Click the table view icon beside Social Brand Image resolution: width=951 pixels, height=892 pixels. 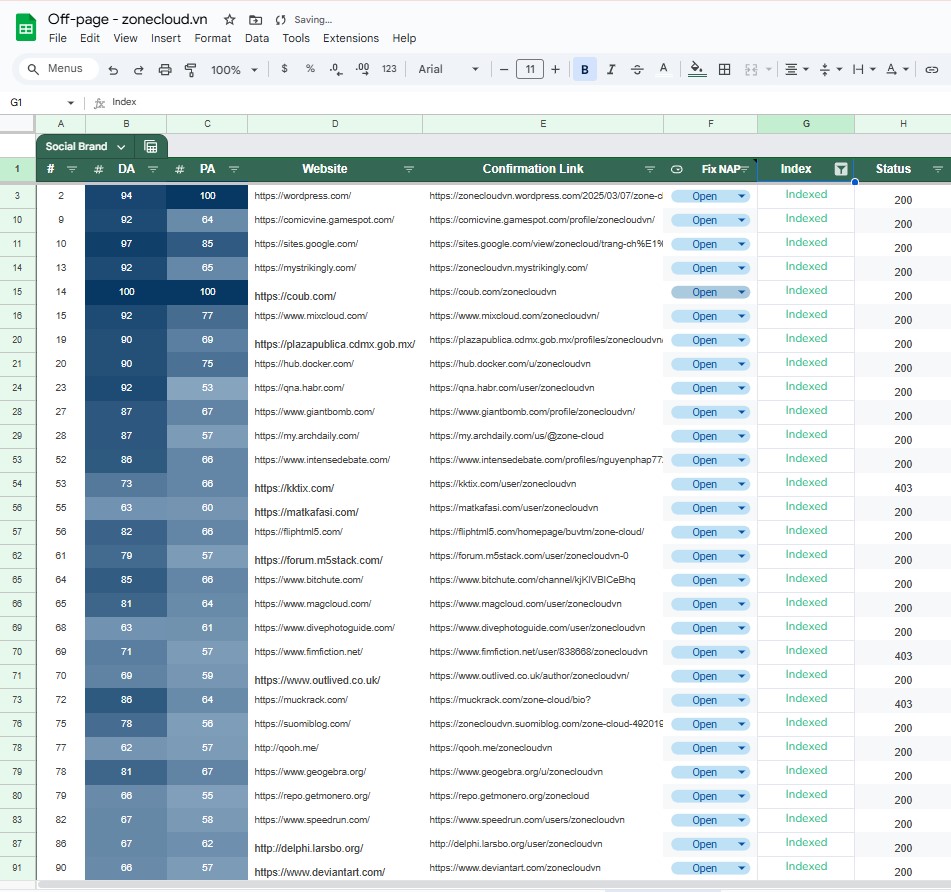tap(151, 147)
